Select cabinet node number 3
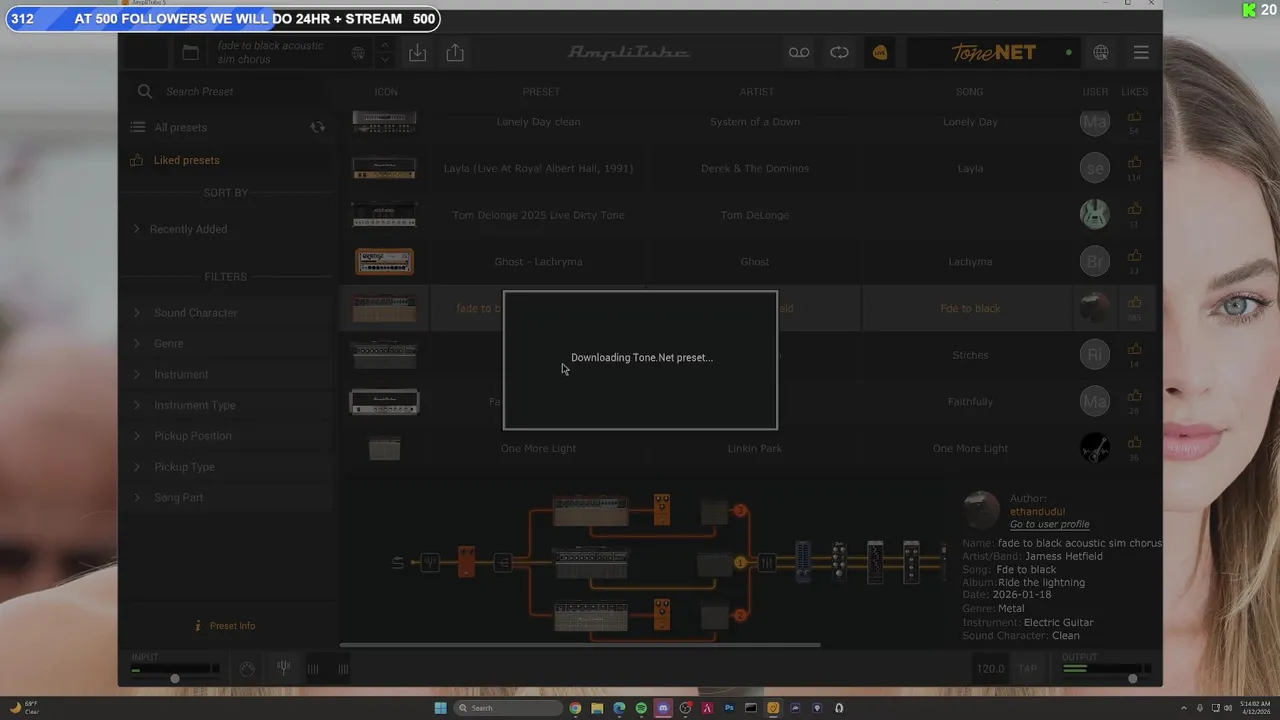This screenshot has height=720, width=1280. point(740,511)
